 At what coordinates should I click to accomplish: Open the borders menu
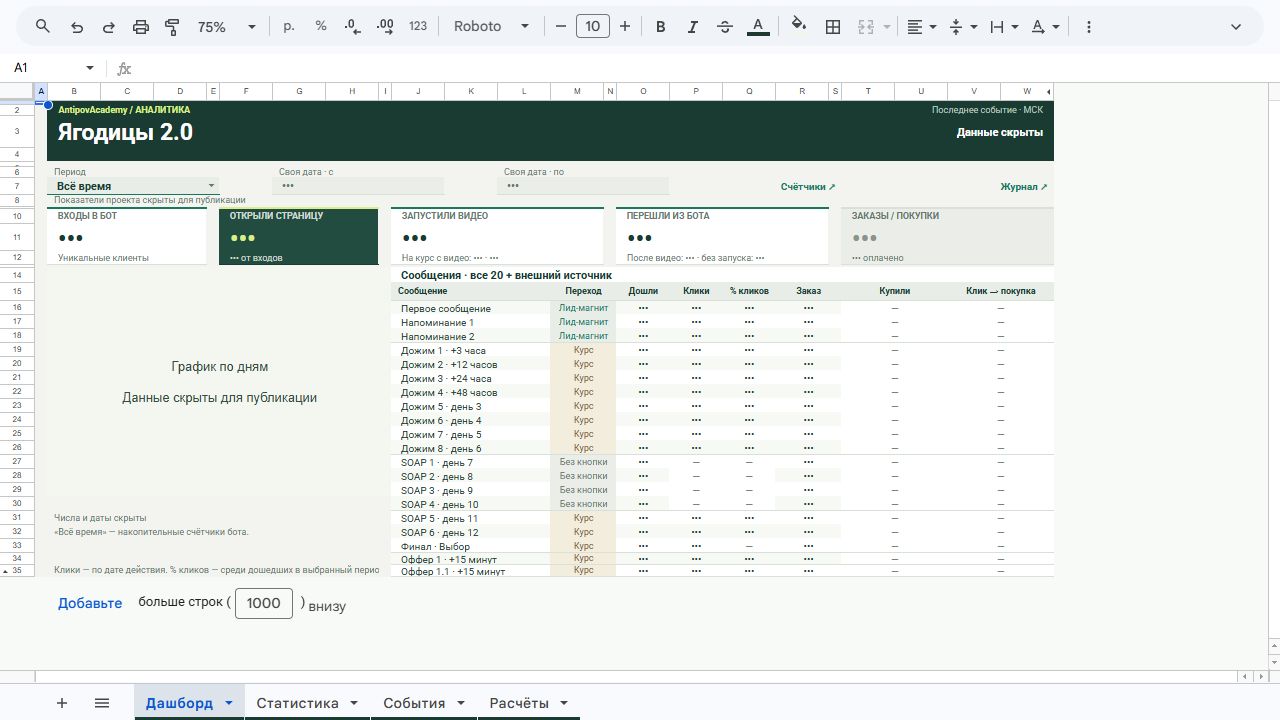pos(832,27)
